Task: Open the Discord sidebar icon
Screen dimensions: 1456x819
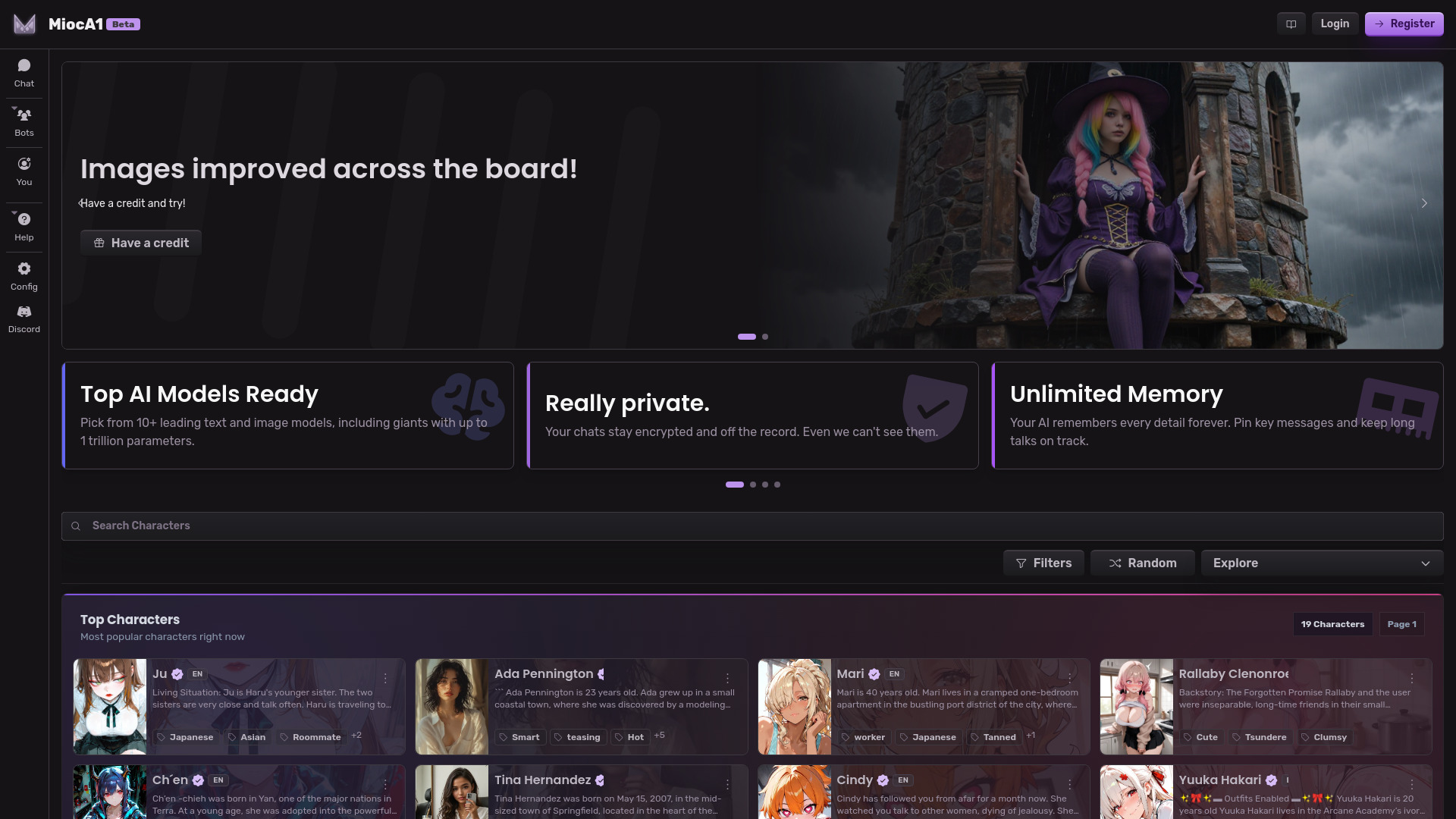Action: pos(24,318)
